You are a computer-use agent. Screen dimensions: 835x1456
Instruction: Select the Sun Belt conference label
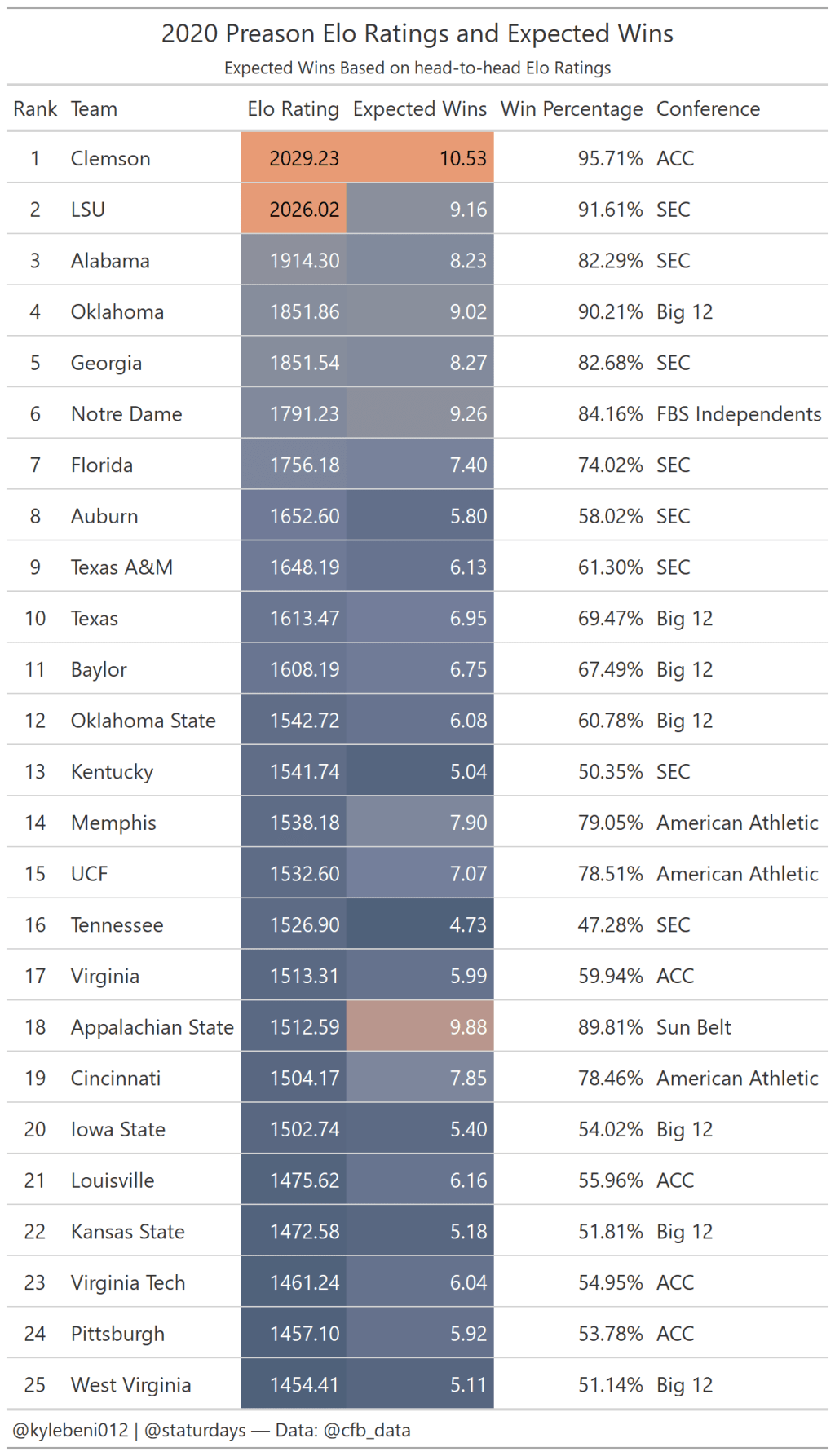click(694, 1027)
